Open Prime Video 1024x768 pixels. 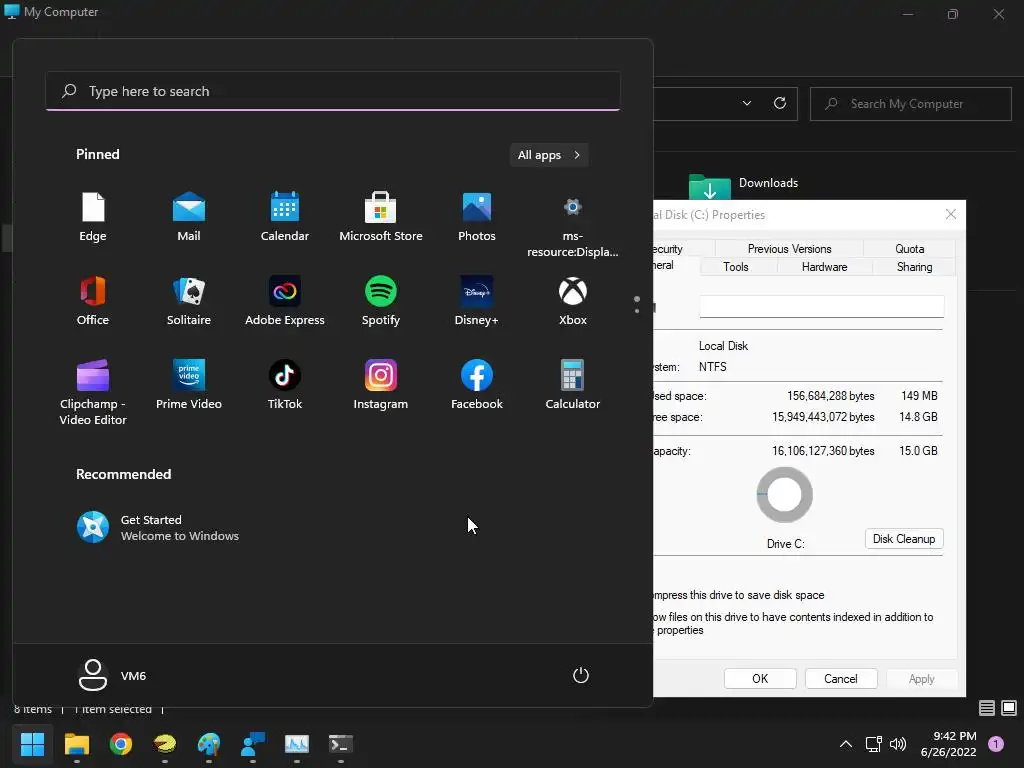tap(189, 385)
